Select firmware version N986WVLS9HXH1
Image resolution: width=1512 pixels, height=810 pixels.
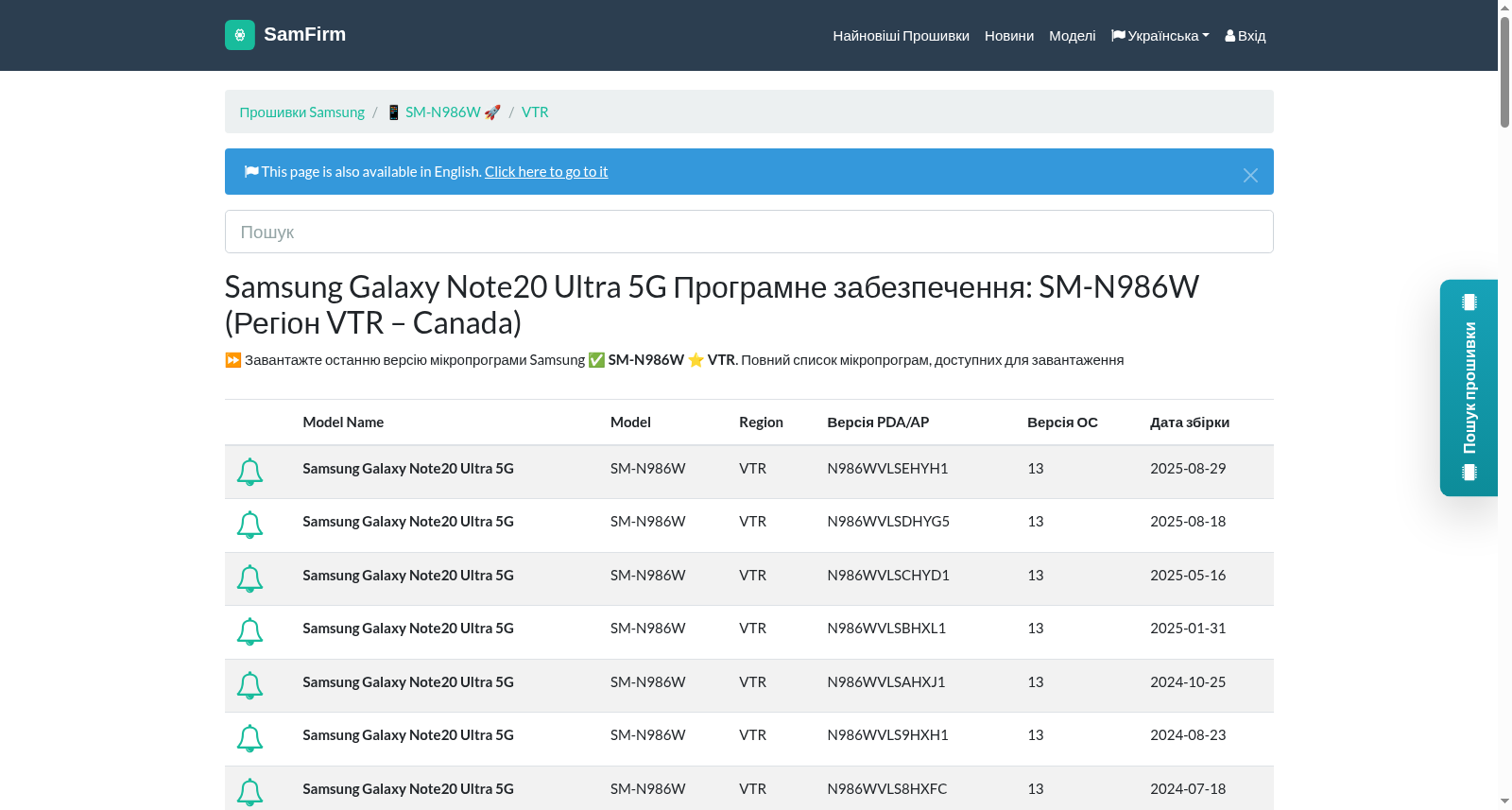(x=887, y=735)
